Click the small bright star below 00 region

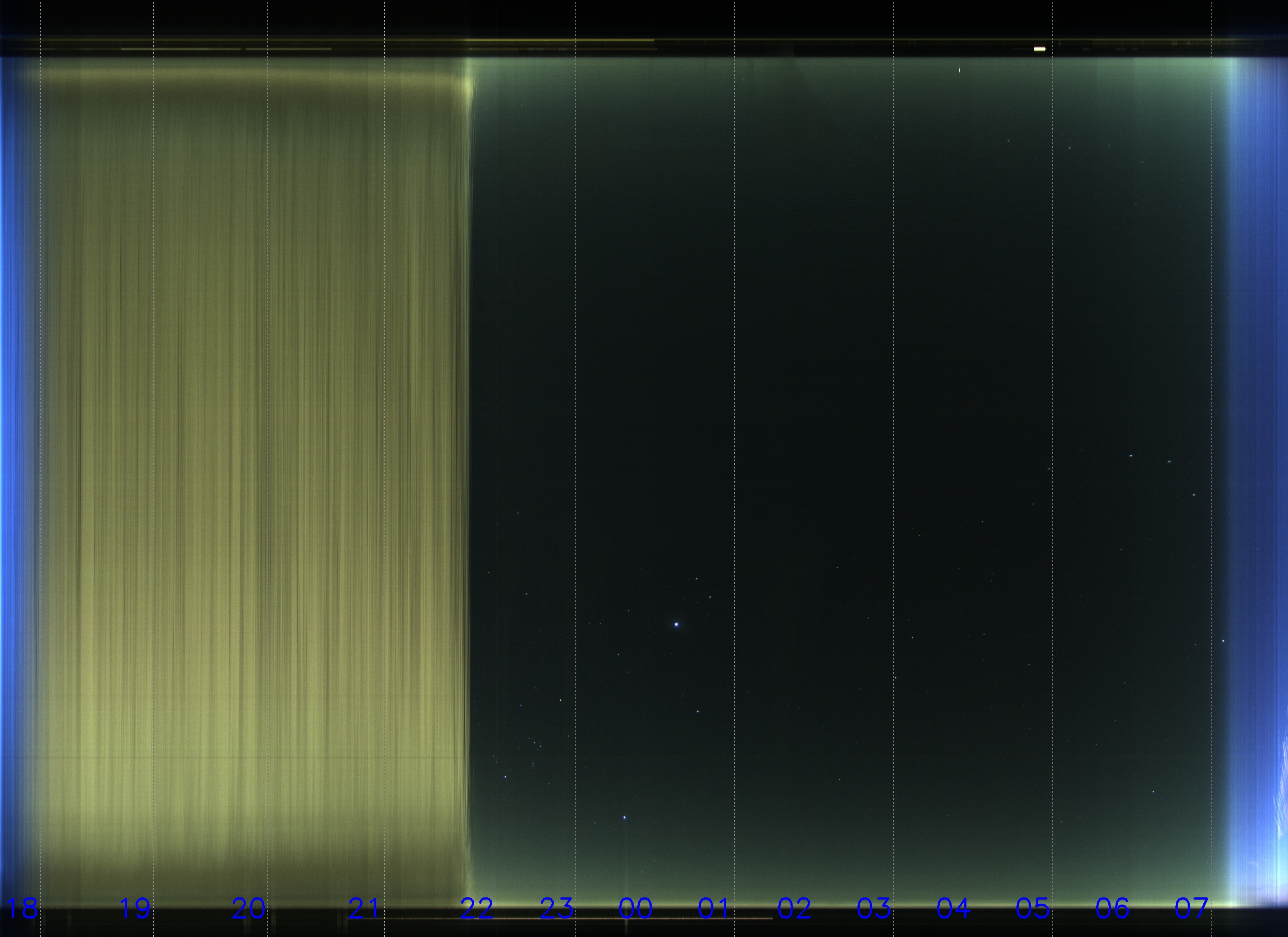[624, 817]
